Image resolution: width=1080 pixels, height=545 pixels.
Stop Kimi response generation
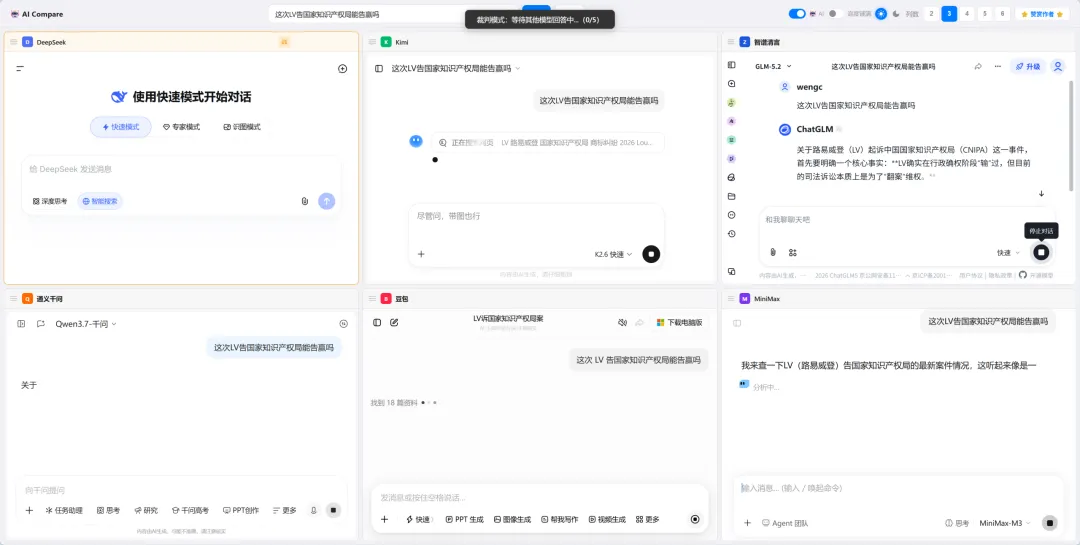651,254
